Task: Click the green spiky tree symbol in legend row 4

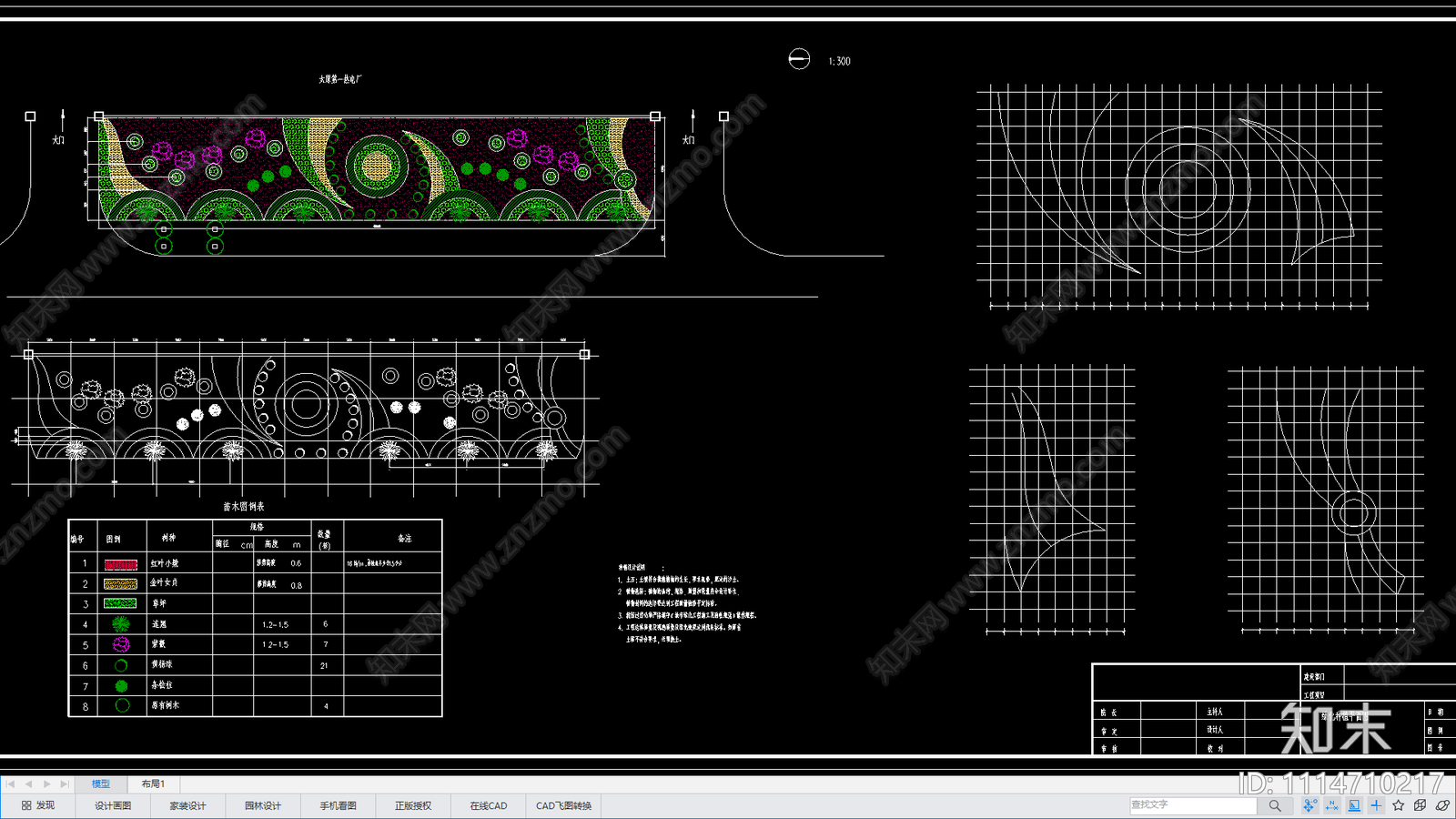Action: coord(121,623)
